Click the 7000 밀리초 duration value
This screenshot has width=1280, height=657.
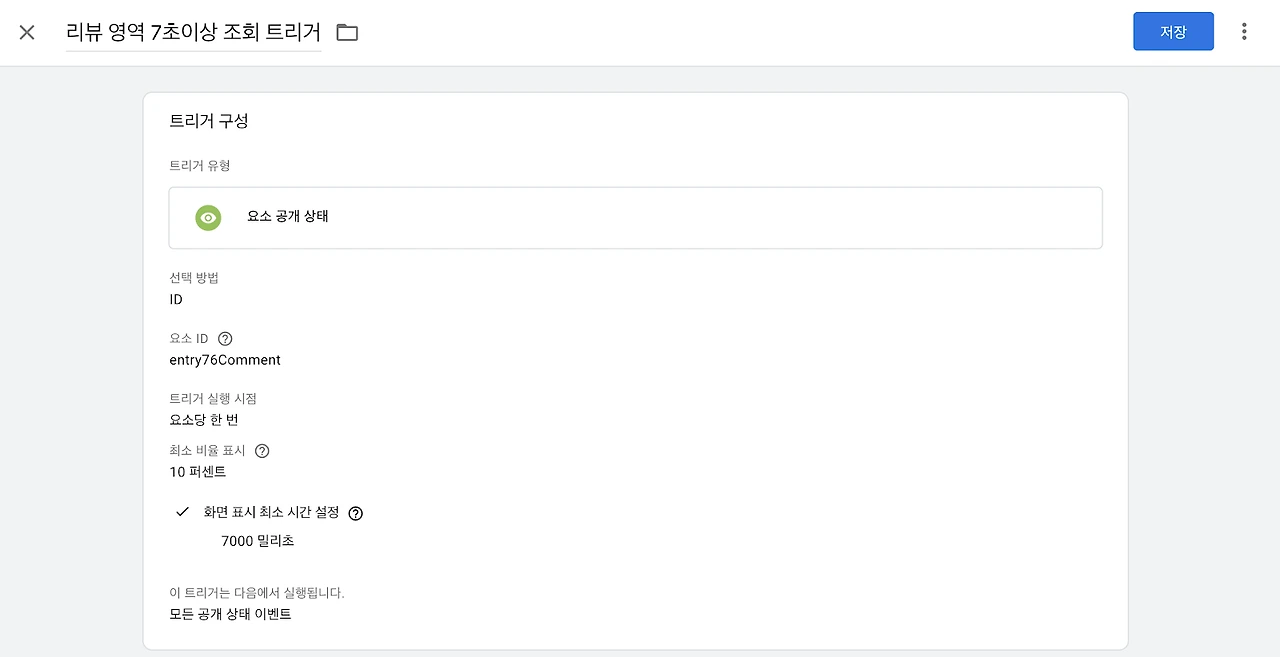click(257, 541)
